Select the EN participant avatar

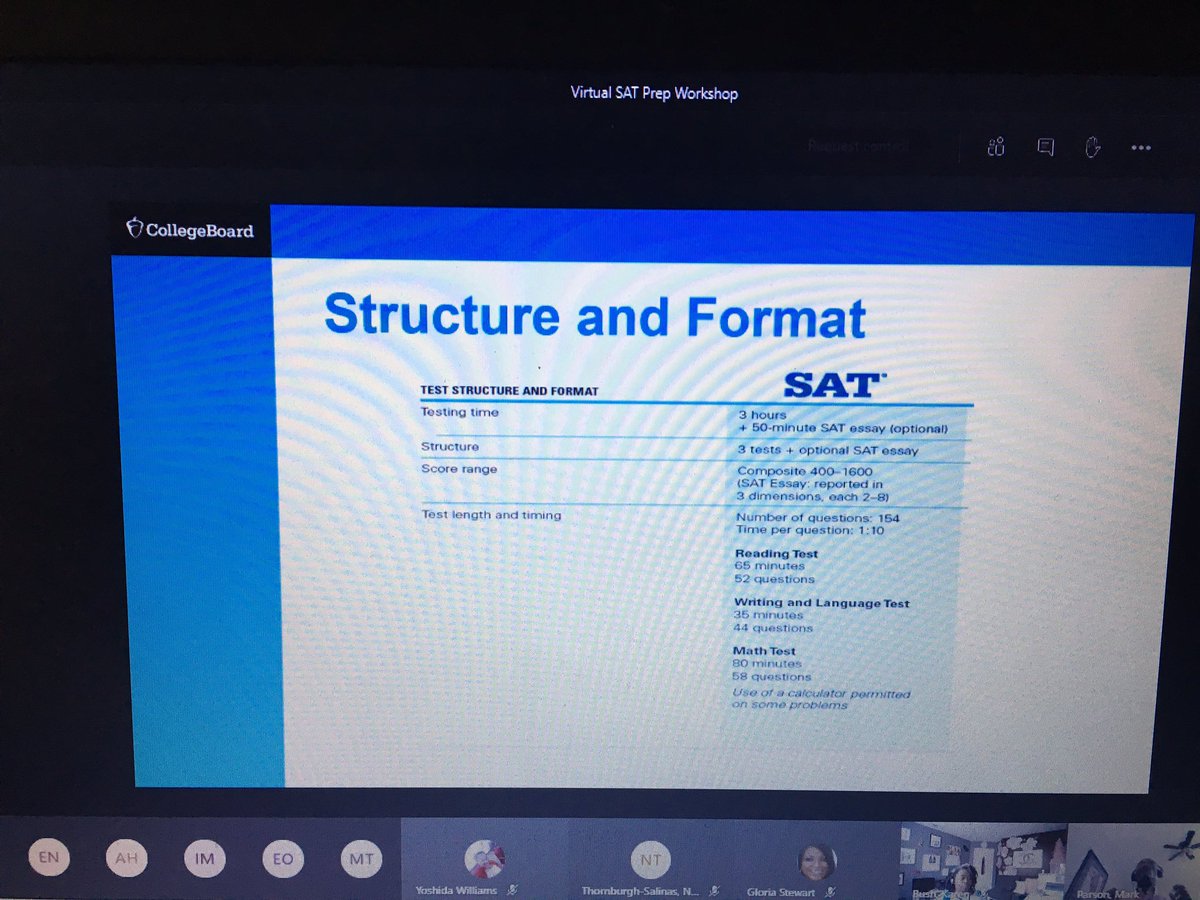point(50,858)
